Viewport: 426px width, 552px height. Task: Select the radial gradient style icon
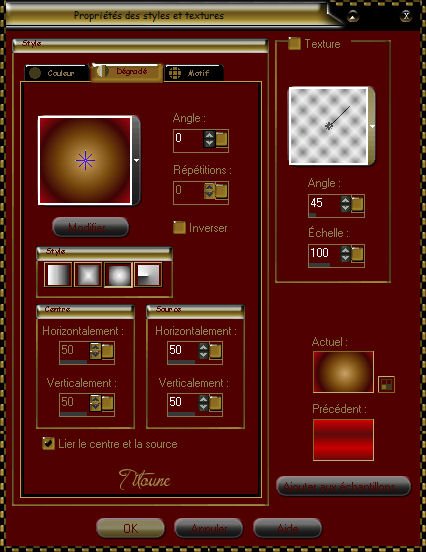148,275
